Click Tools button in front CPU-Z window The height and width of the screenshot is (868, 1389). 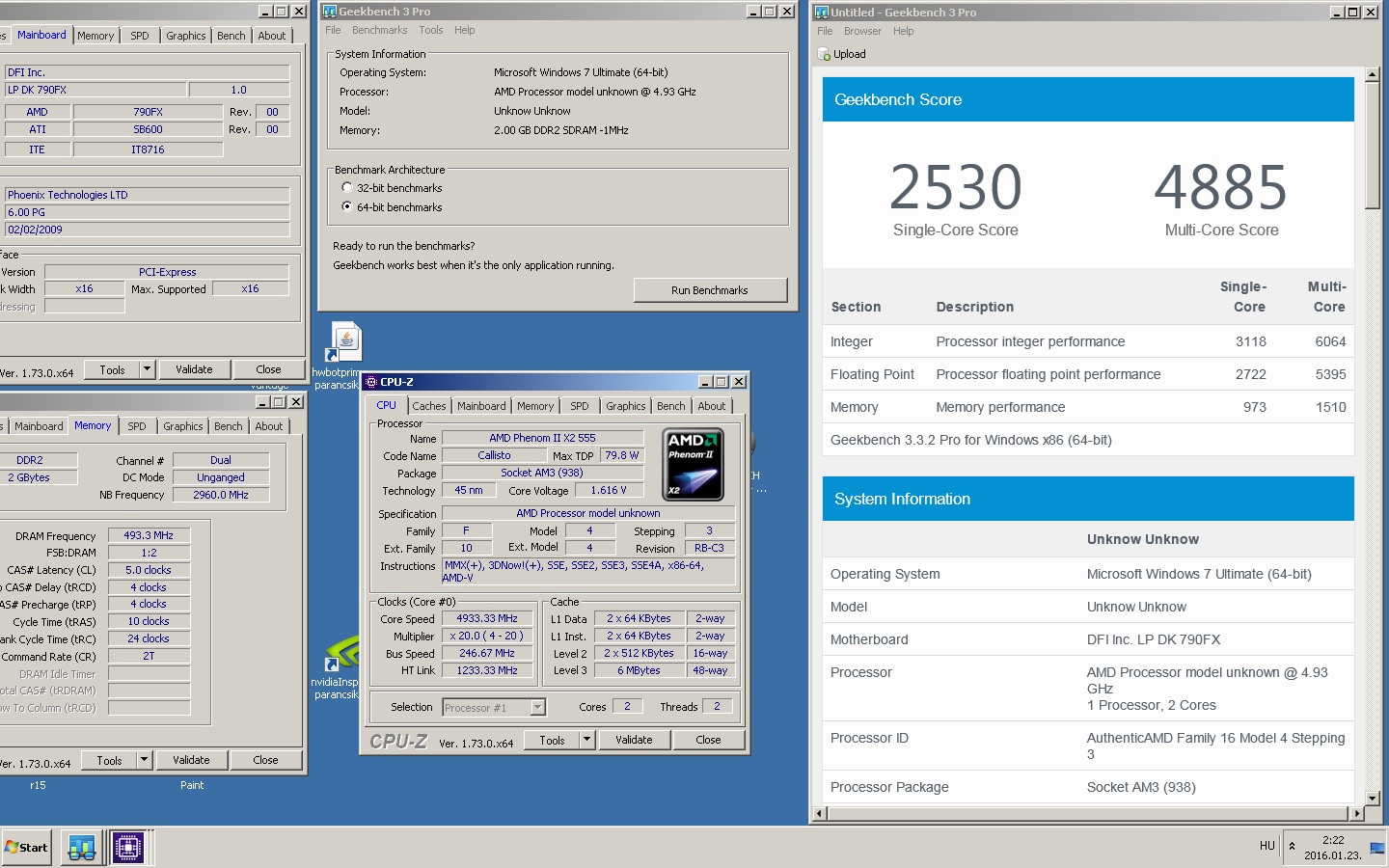(553, 740)
